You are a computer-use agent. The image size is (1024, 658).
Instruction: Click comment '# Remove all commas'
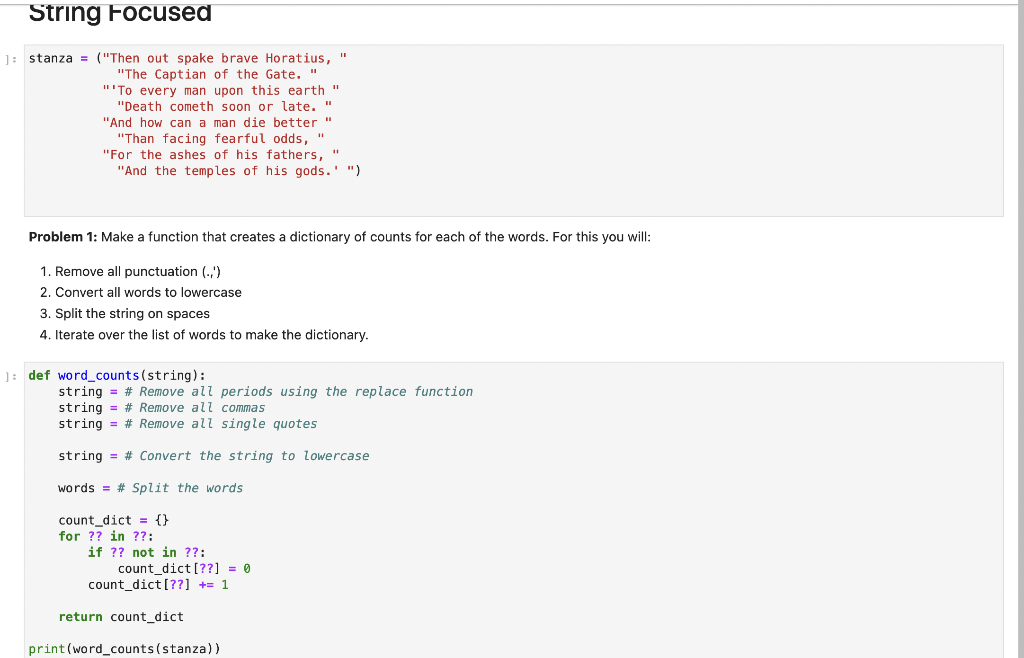click(x=195, y=408)
